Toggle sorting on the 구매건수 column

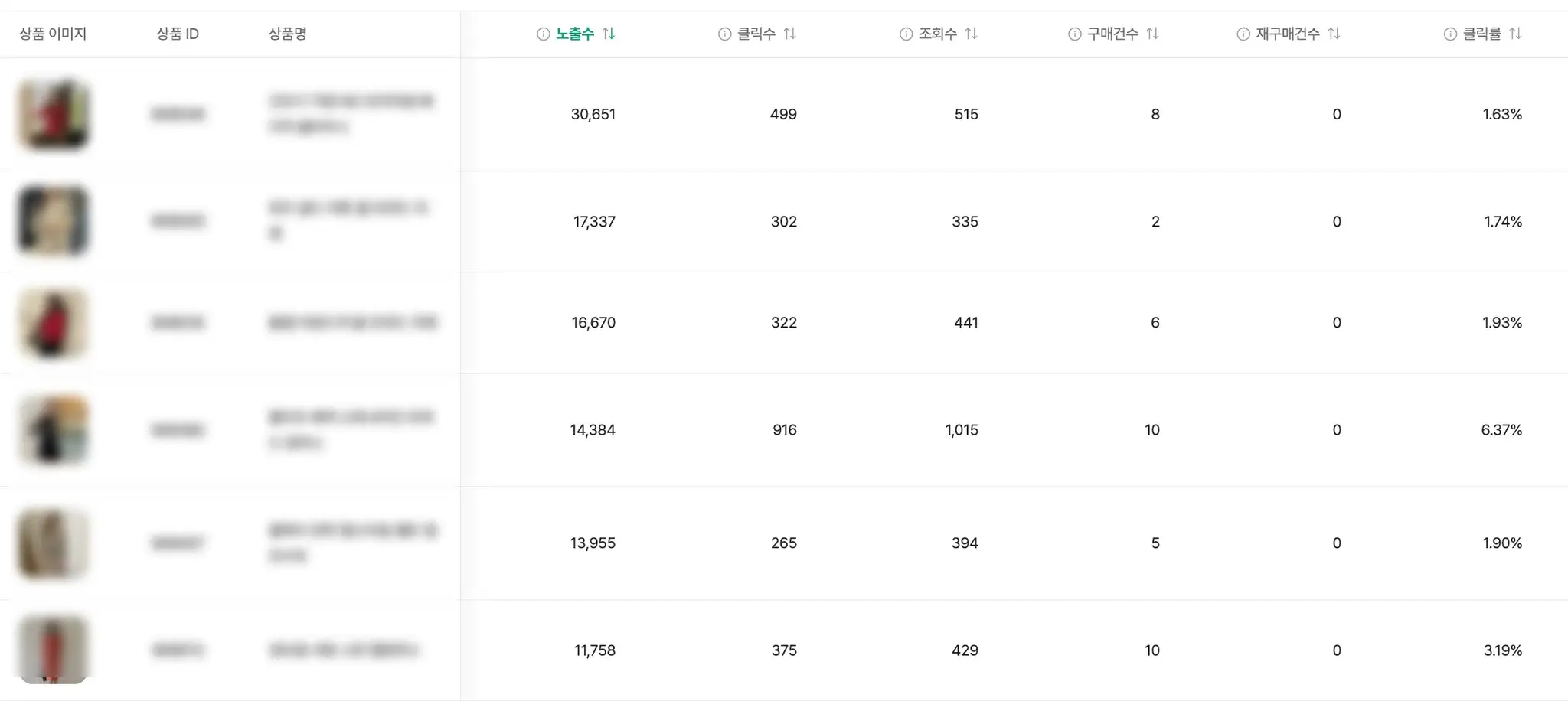click(x=1156, y=34)
